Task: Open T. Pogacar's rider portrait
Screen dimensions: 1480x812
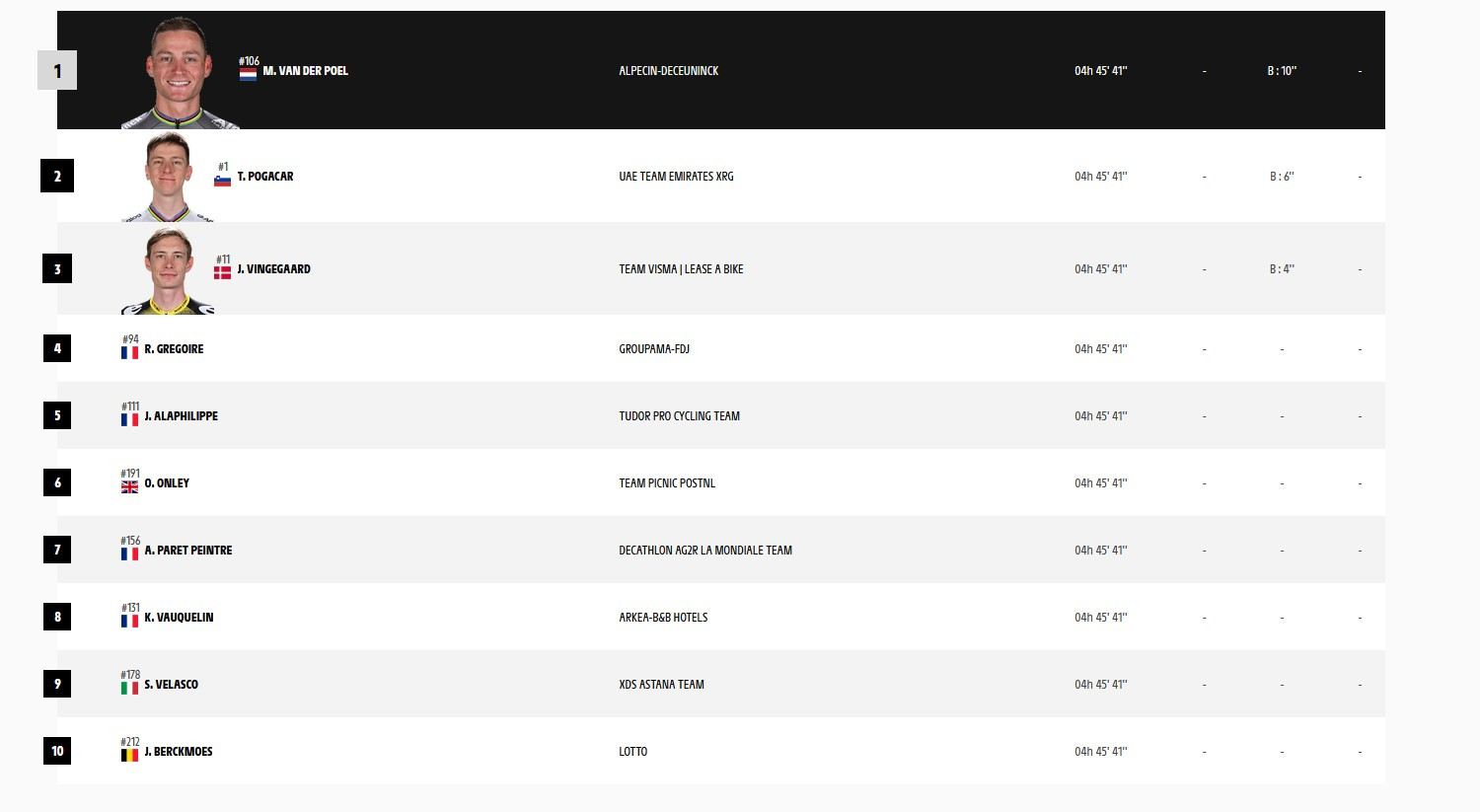Action: pyautogui.click(x=168, y=177)
